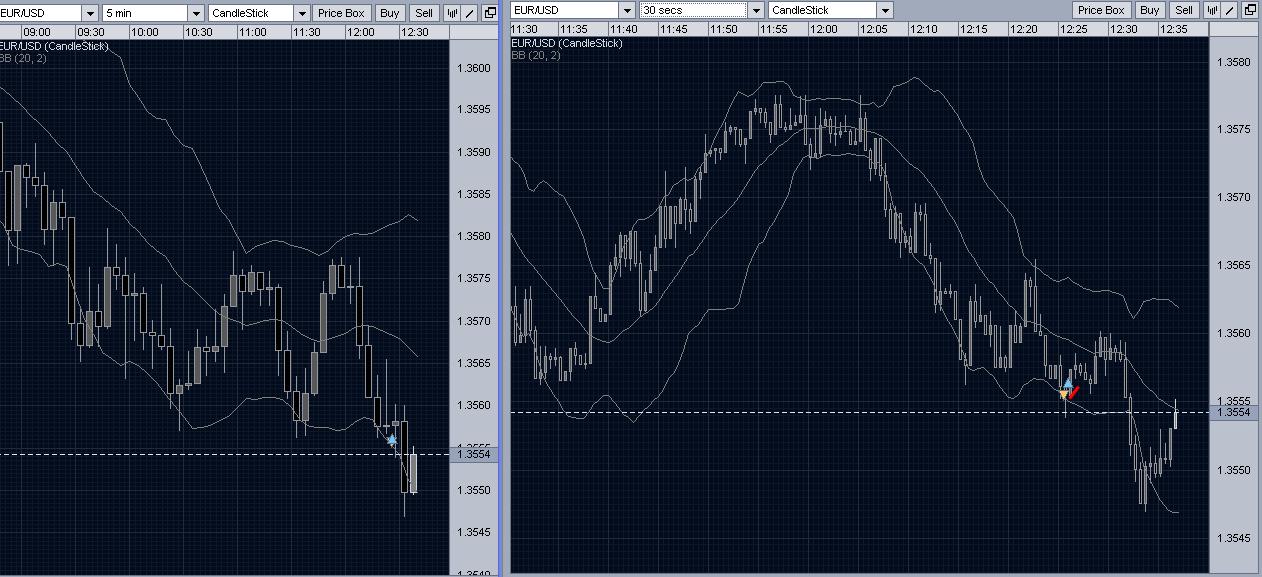Click 11:00 time label on left chart
The height and width of the screenshot is (577, 1262).
pos(252,32)
